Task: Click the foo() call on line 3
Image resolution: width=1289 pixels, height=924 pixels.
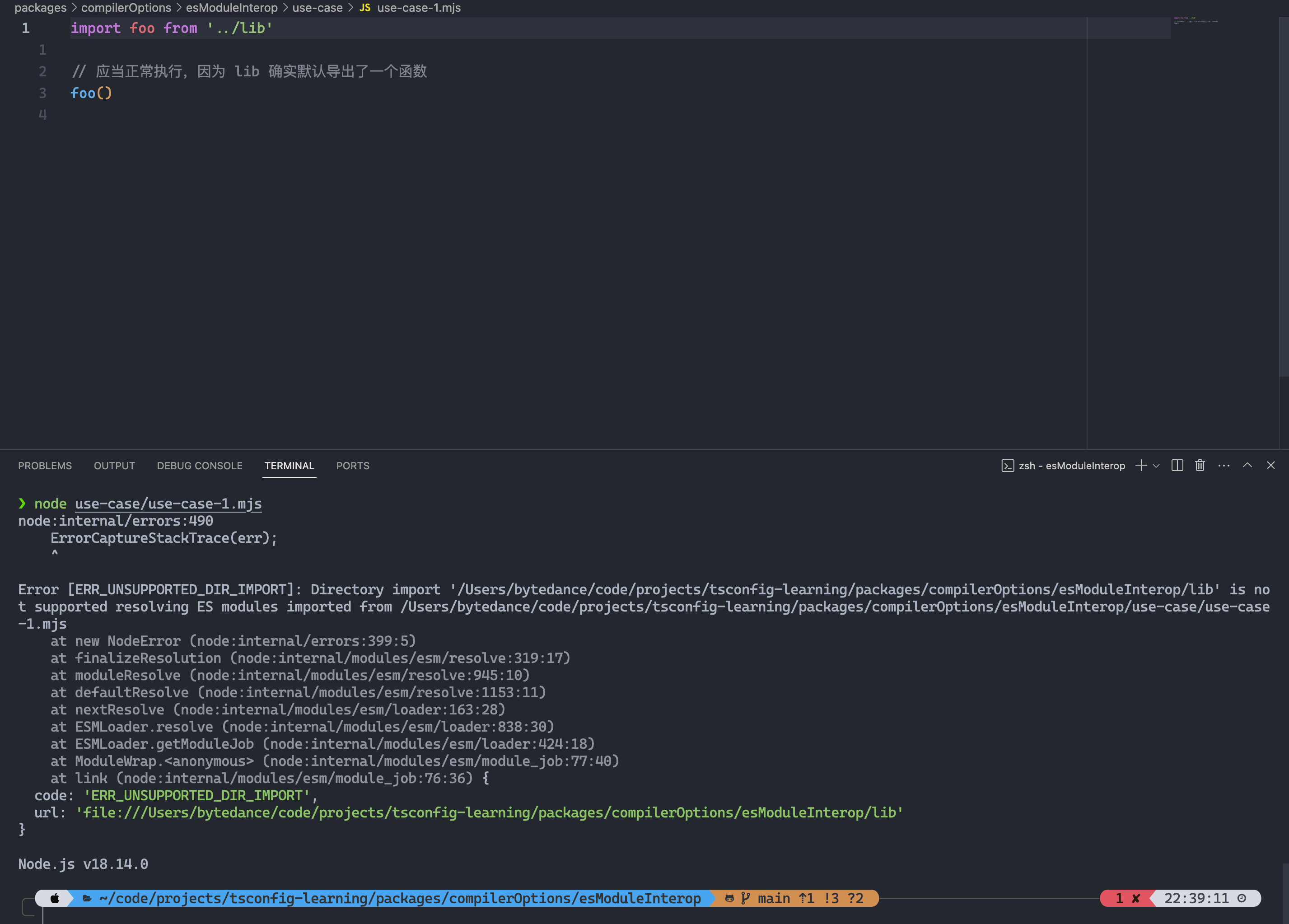Action: point(91,93)
